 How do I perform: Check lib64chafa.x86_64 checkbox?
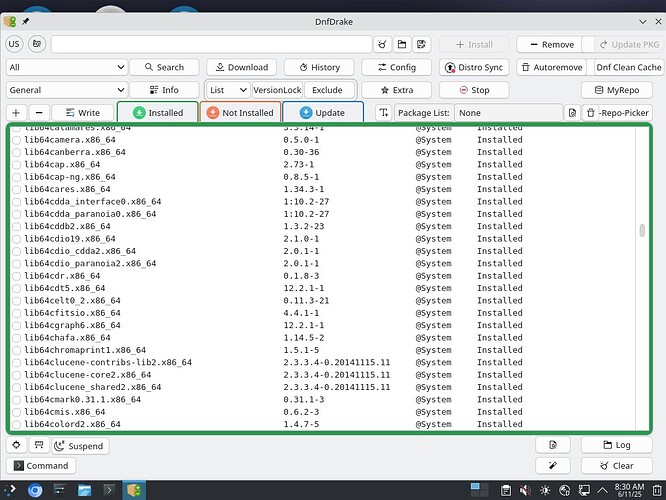click(17, 338)
